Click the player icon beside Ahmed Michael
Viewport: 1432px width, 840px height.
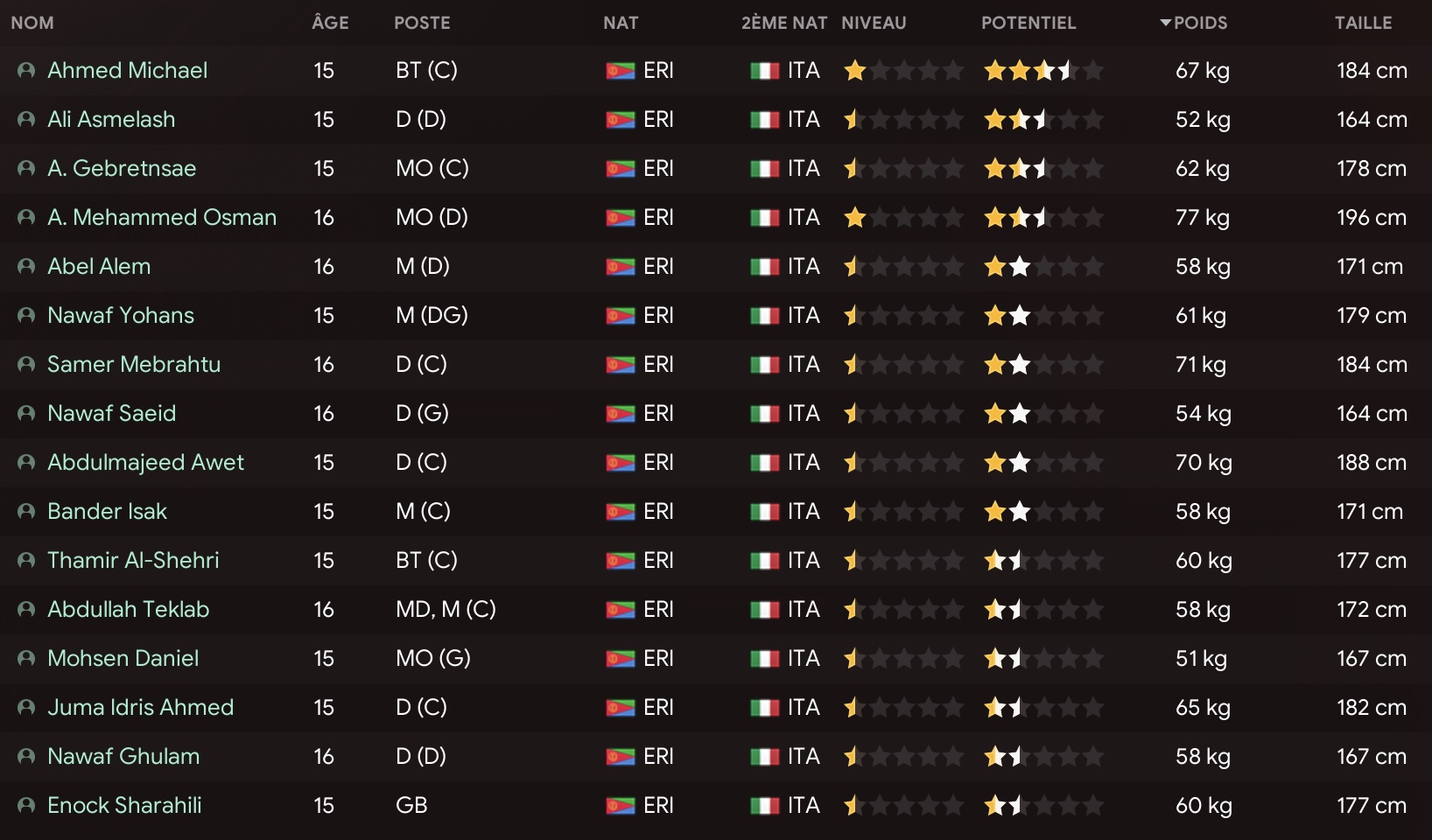(26, 70)
